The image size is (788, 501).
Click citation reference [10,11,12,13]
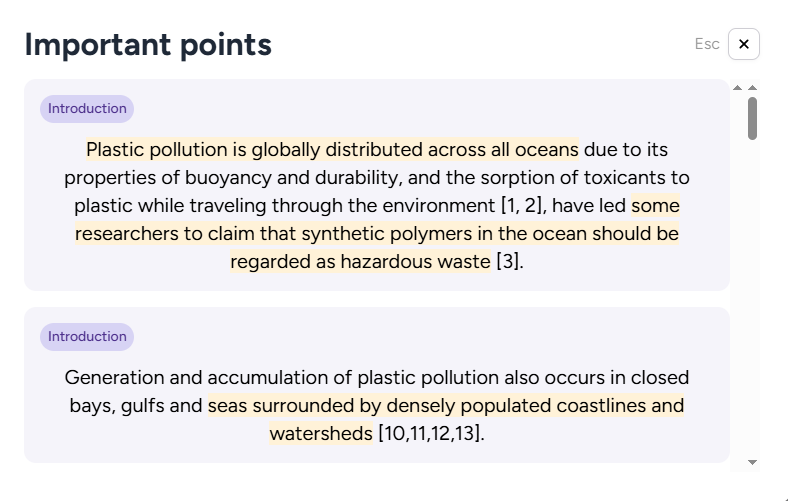coord(430,434)
